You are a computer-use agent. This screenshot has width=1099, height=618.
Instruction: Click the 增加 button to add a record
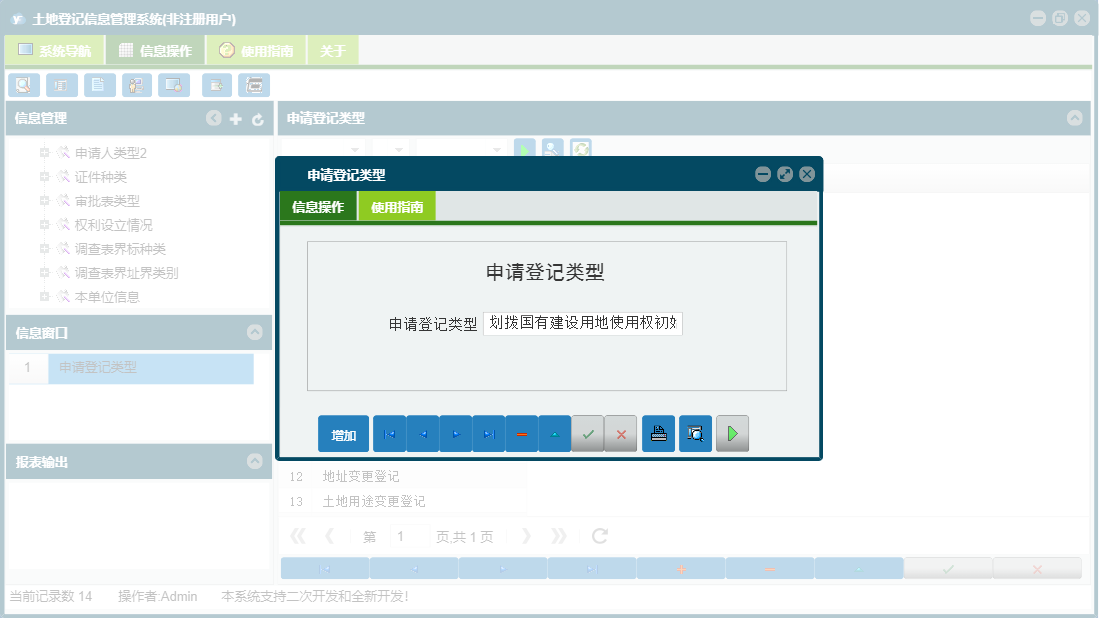(343, 433)
